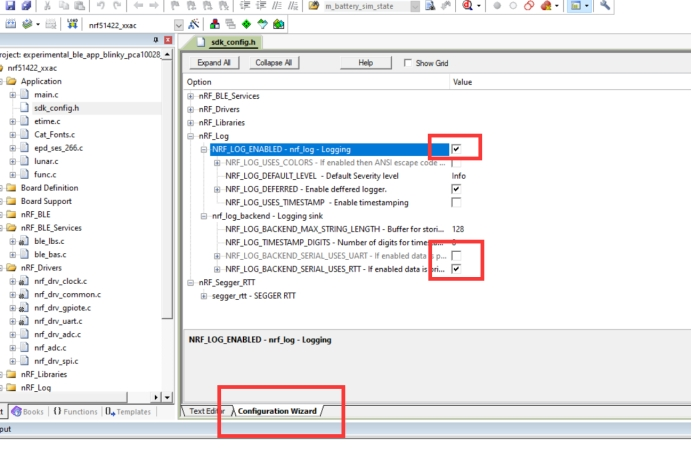Click the Navigate Backward arrow
Viewport: 692px width, 457px height.
138,5
